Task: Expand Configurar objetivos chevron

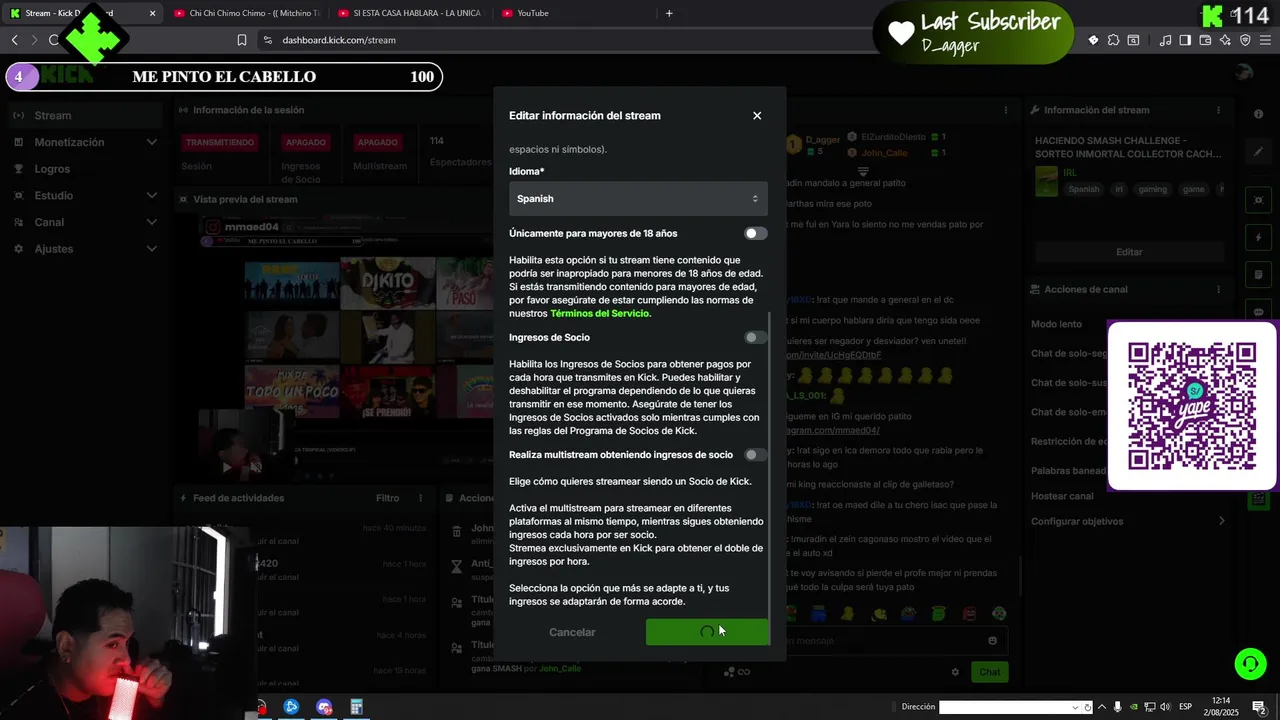Action: point(1220,521)
